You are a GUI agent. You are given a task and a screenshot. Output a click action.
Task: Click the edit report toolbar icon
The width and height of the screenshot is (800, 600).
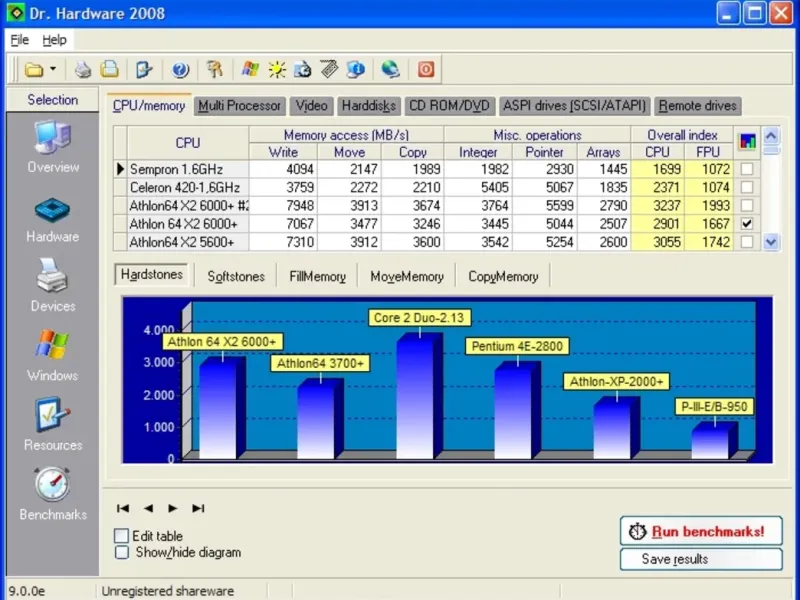(144, 69)
